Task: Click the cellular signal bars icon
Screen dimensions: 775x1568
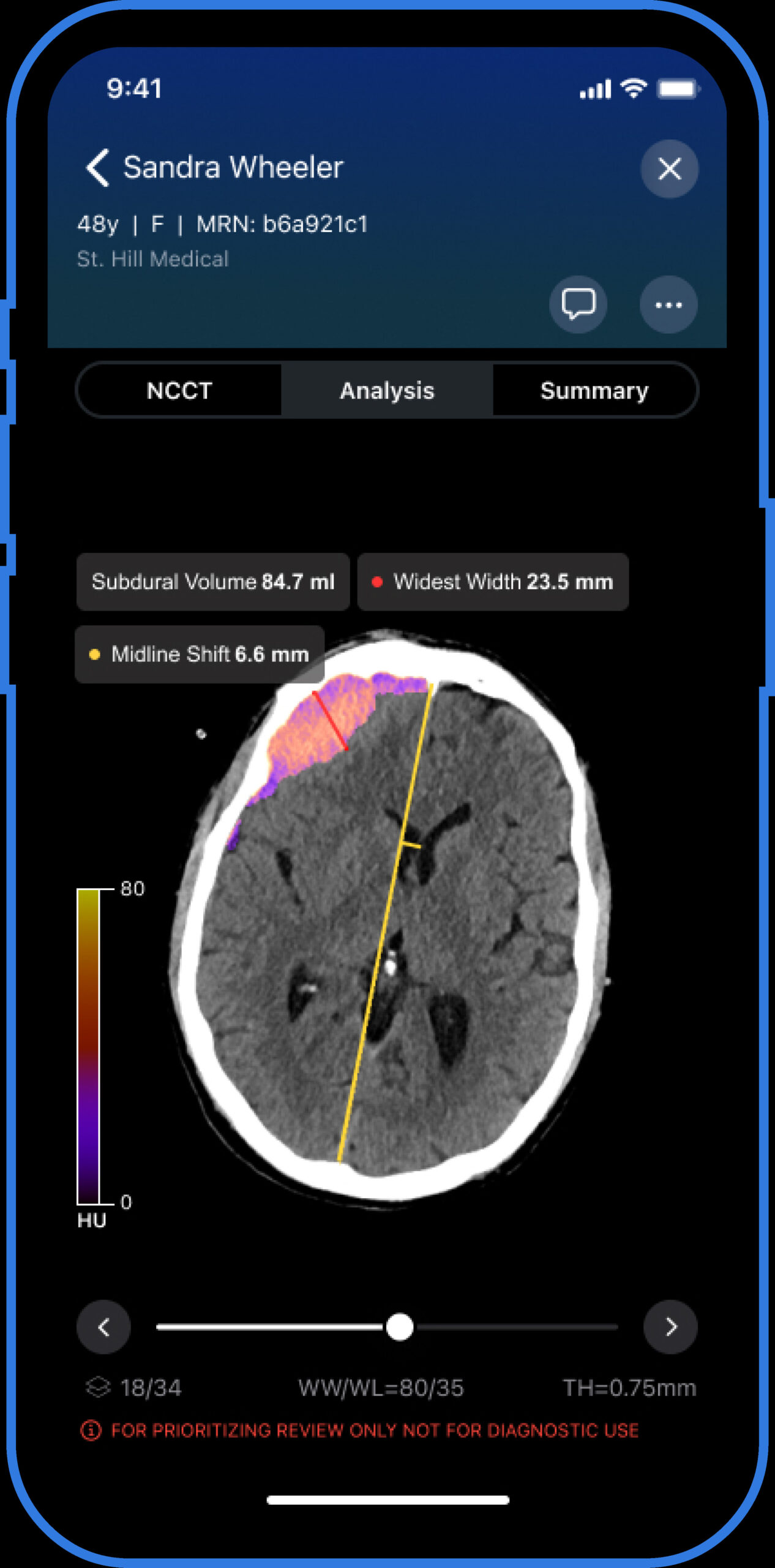Action: point(595,89)
